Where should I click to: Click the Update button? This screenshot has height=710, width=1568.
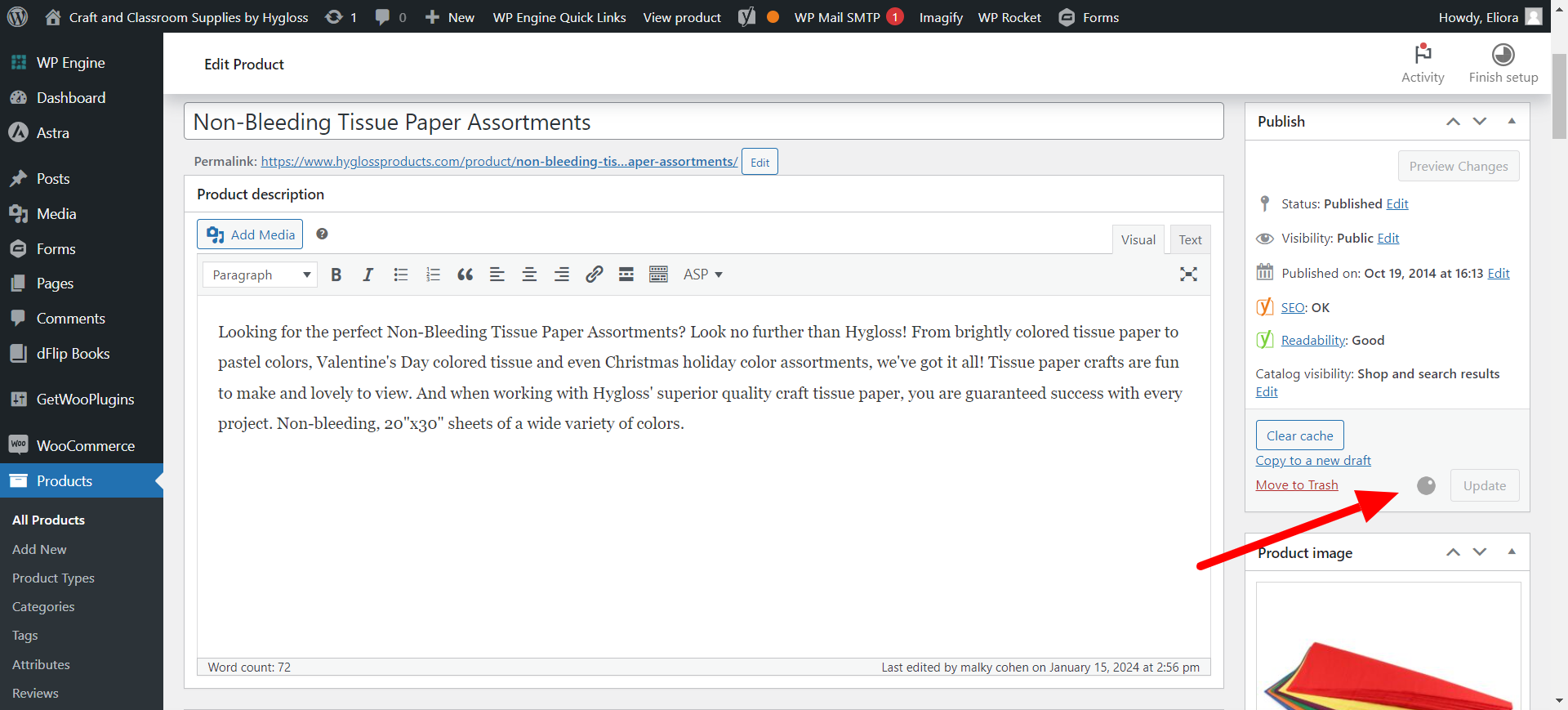(x=1484, y=485)
